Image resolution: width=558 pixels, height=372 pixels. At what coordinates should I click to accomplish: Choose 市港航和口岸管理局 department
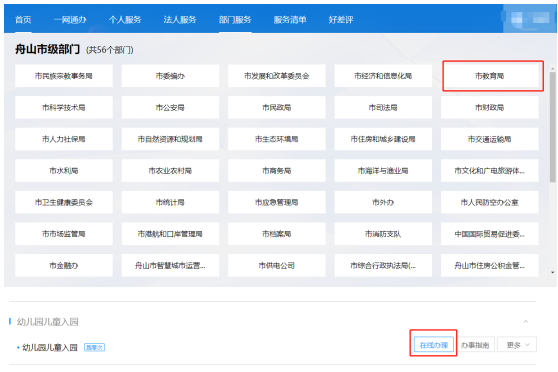click(x=170, y=234)
